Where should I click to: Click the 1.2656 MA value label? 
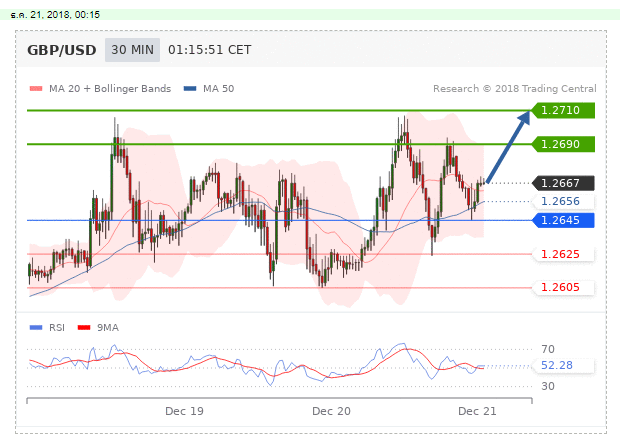pos(563,201)
